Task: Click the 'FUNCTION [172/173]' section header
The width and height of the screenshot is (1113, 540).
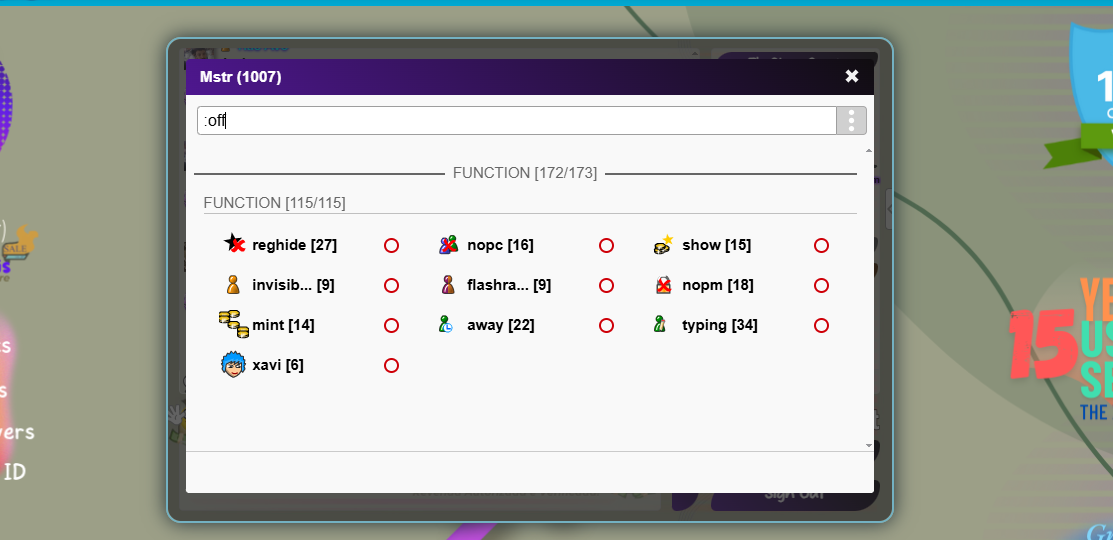Action: [525, 173]
